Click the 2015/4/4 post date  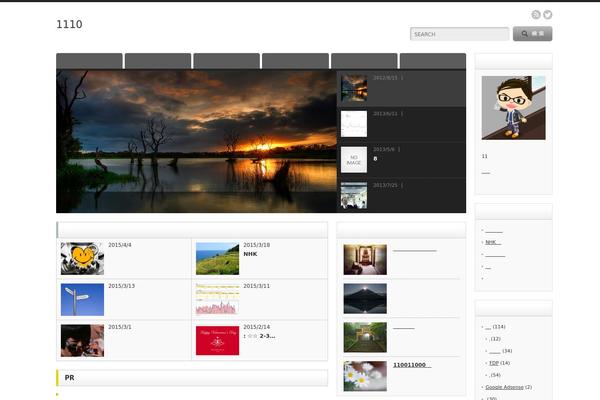click(x=120, y=245)
